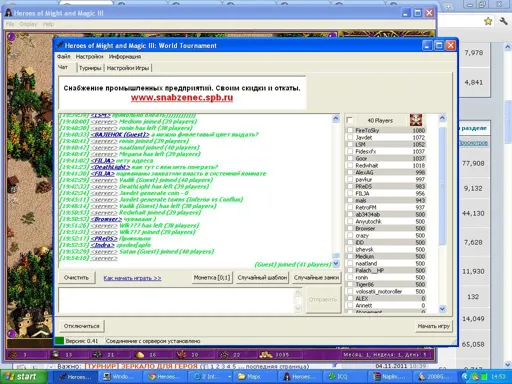Click the Монетка [0;1] coin button
This screenshot has height=384, width=512.
coord(212,277)
